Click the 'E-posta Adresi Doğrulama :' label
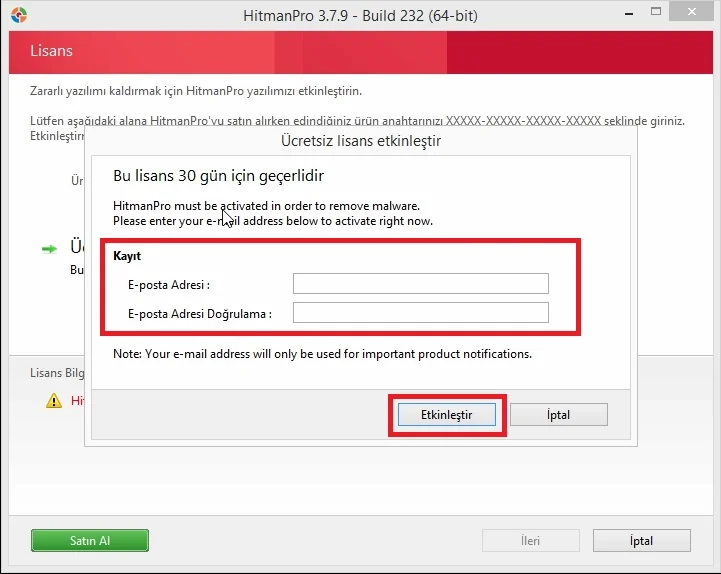 click(x=200, y=314)
